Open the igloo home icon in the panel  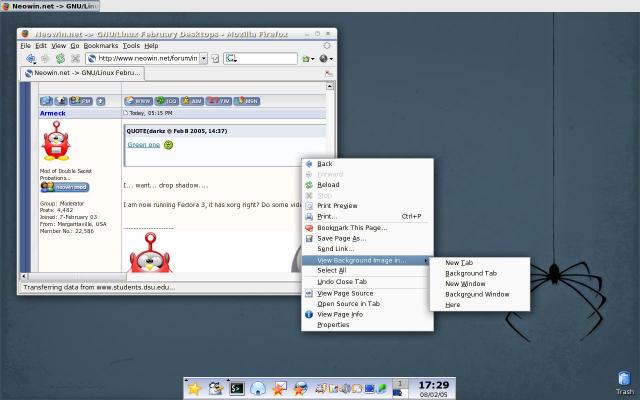click(258, 389)
